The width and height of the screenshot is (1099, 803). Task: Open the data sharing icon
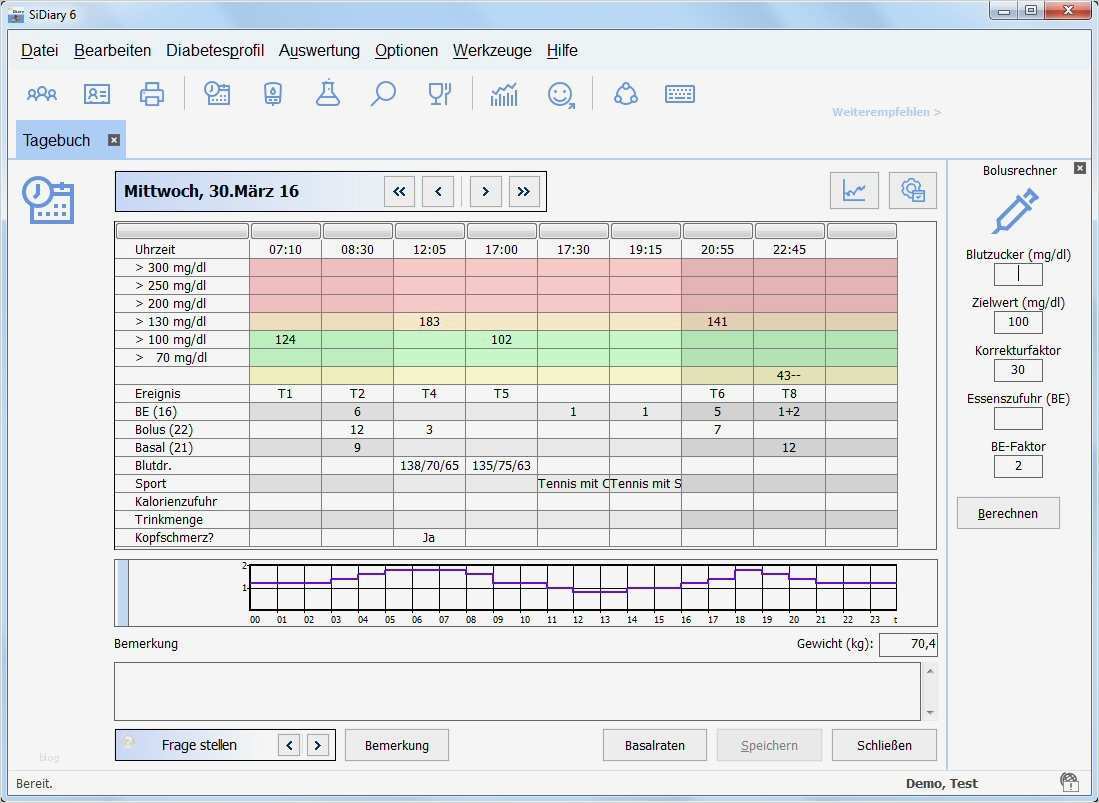(625, 93)
